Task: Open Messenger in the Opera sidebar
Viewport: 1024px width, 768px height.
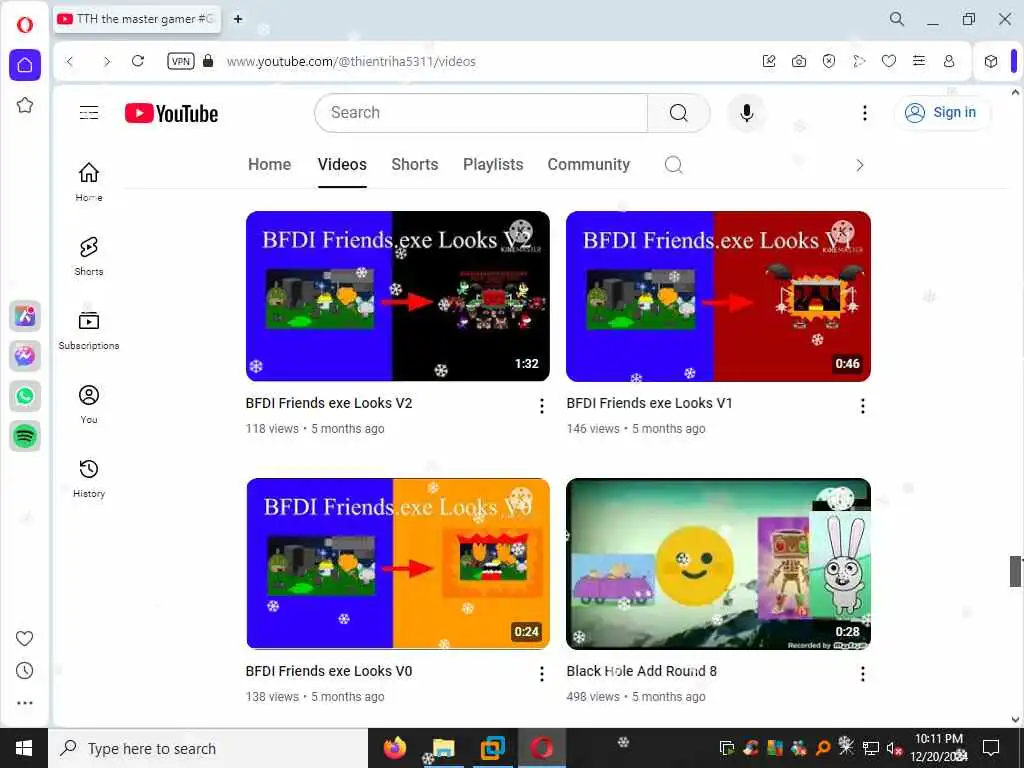Action: point(25,356)
